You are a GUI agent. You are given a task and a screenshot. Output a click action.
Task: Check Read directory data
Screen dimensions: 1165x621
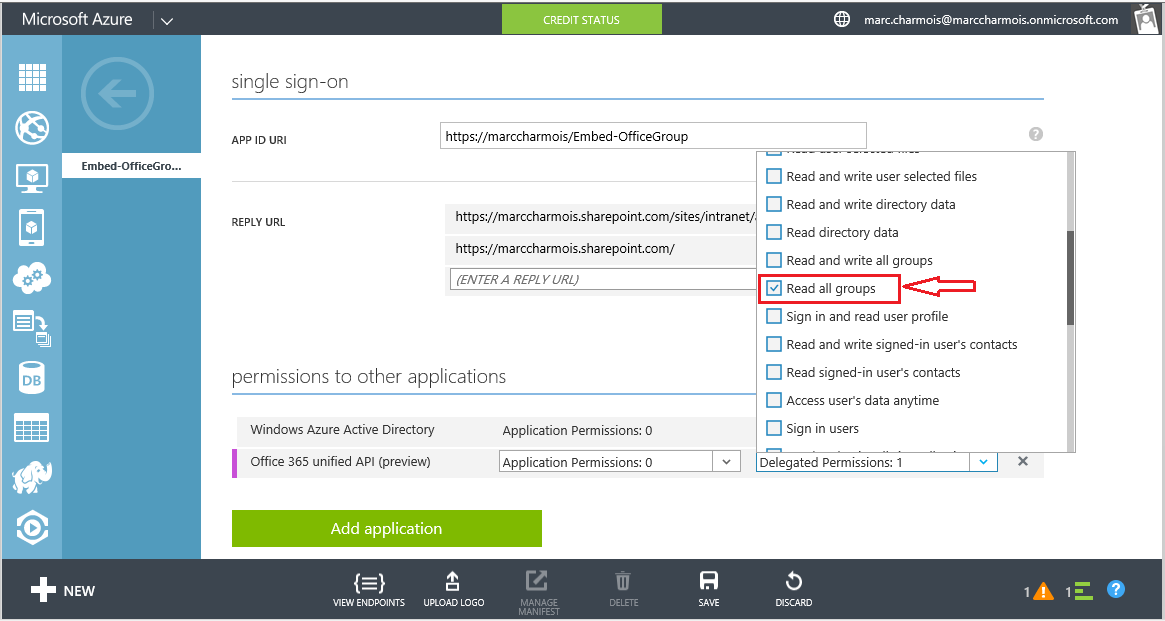point(773,233)
